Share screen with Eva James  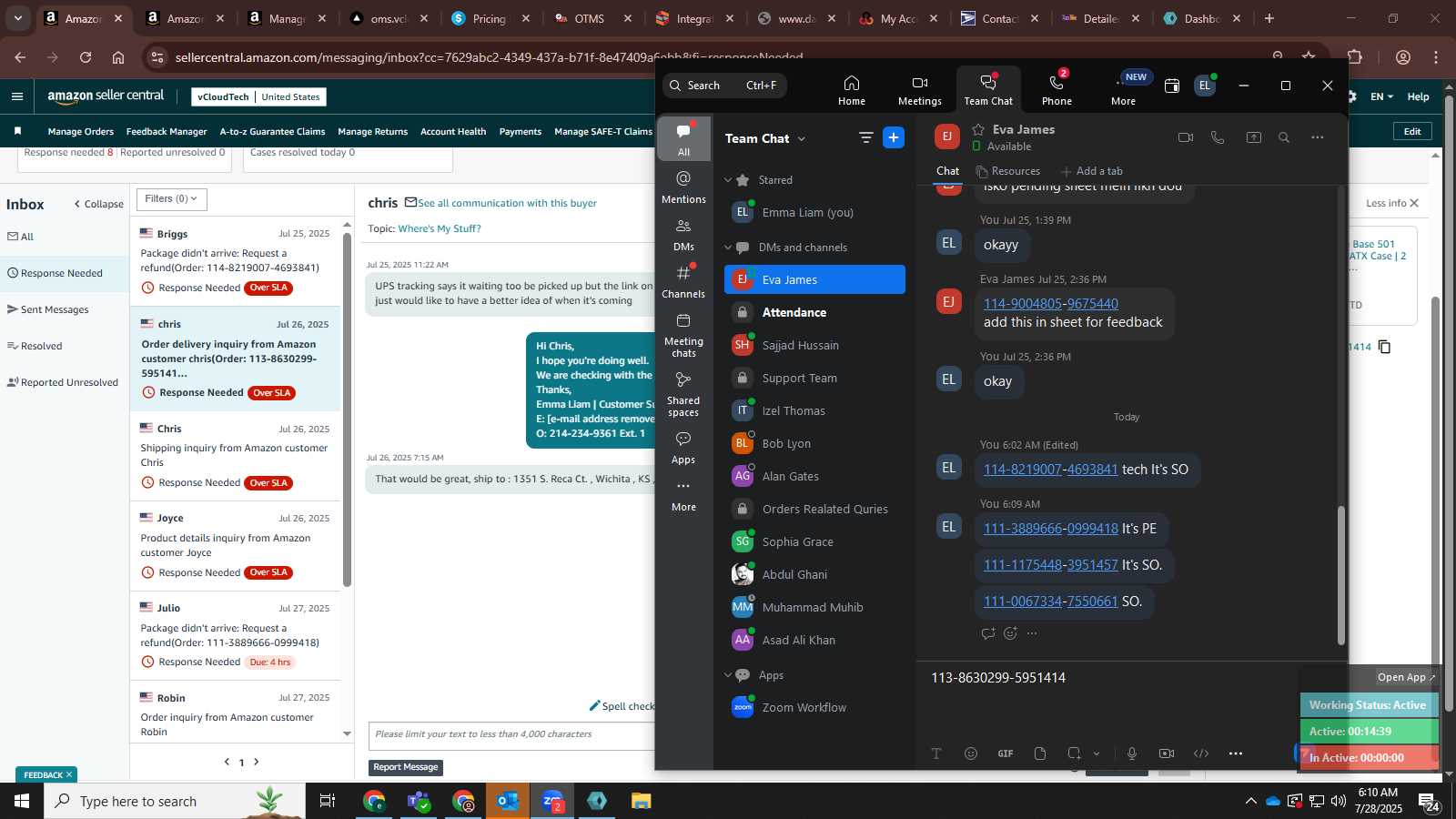[1254, 137]
